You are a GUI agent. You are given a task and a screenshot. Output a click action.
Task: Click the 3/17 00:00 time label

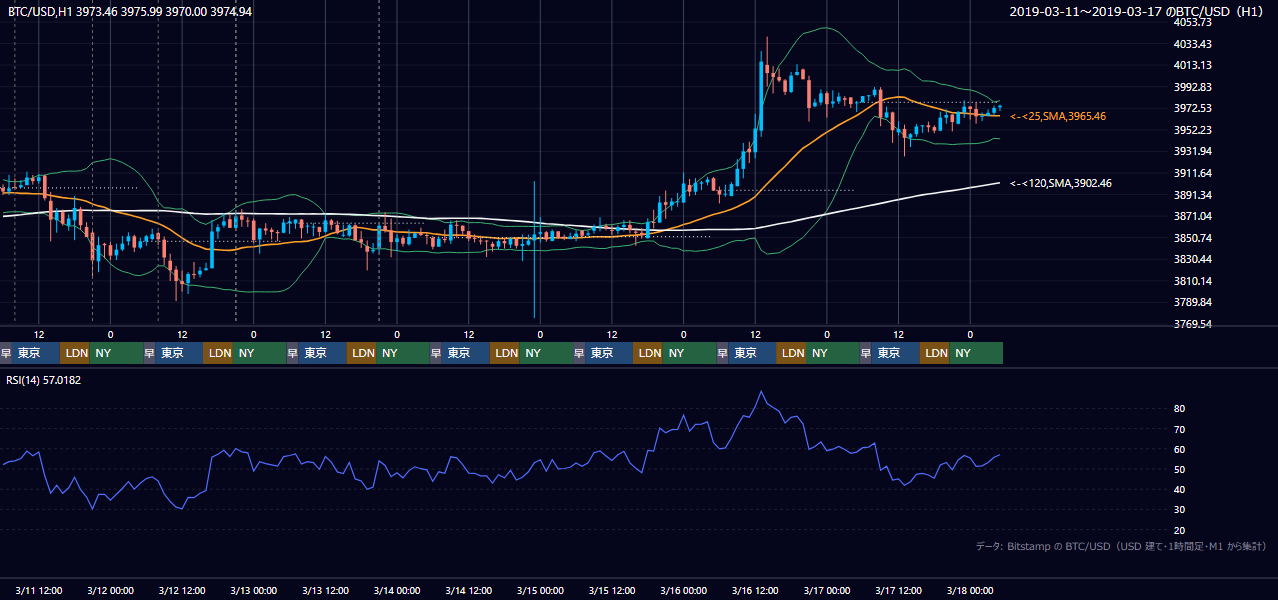click(x=826, y=590)
